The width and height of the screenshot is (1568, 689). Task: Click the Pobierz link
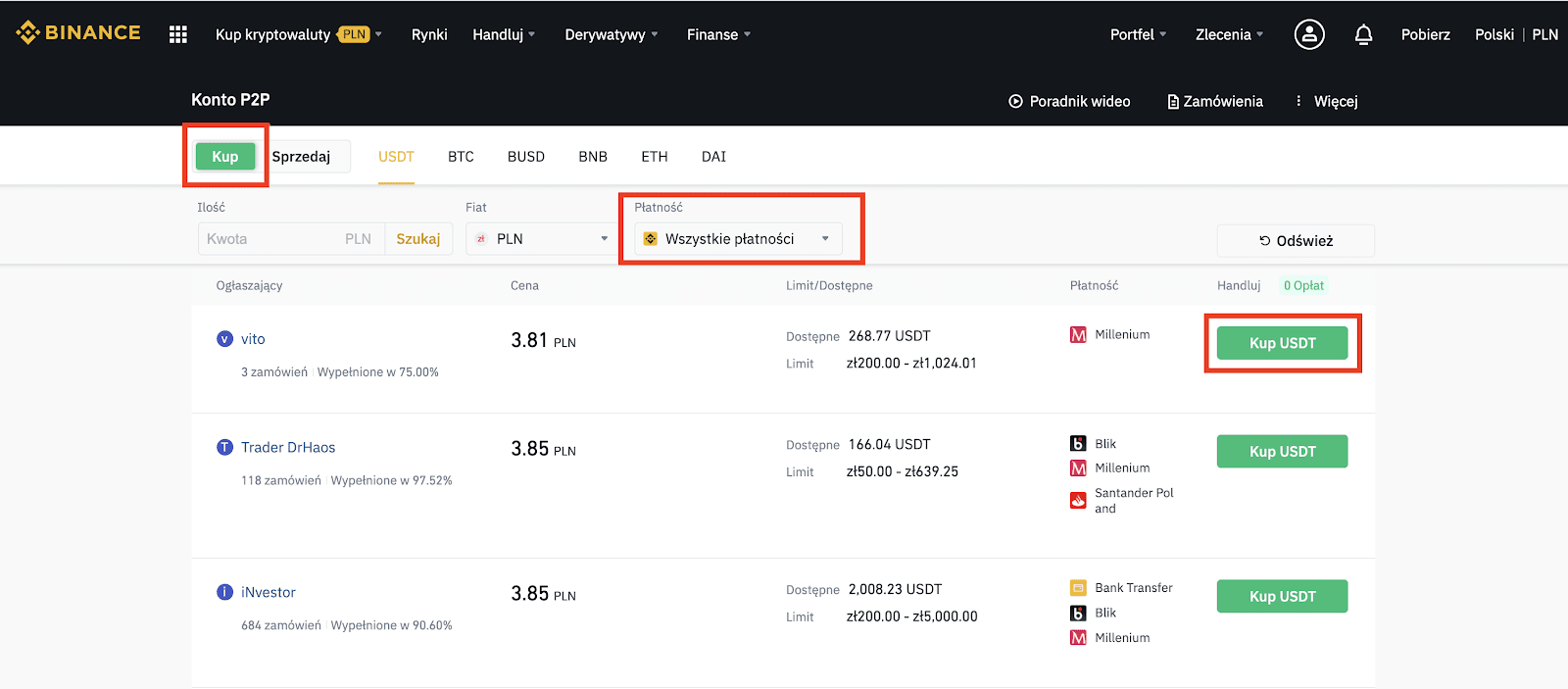click(1425, 34)
